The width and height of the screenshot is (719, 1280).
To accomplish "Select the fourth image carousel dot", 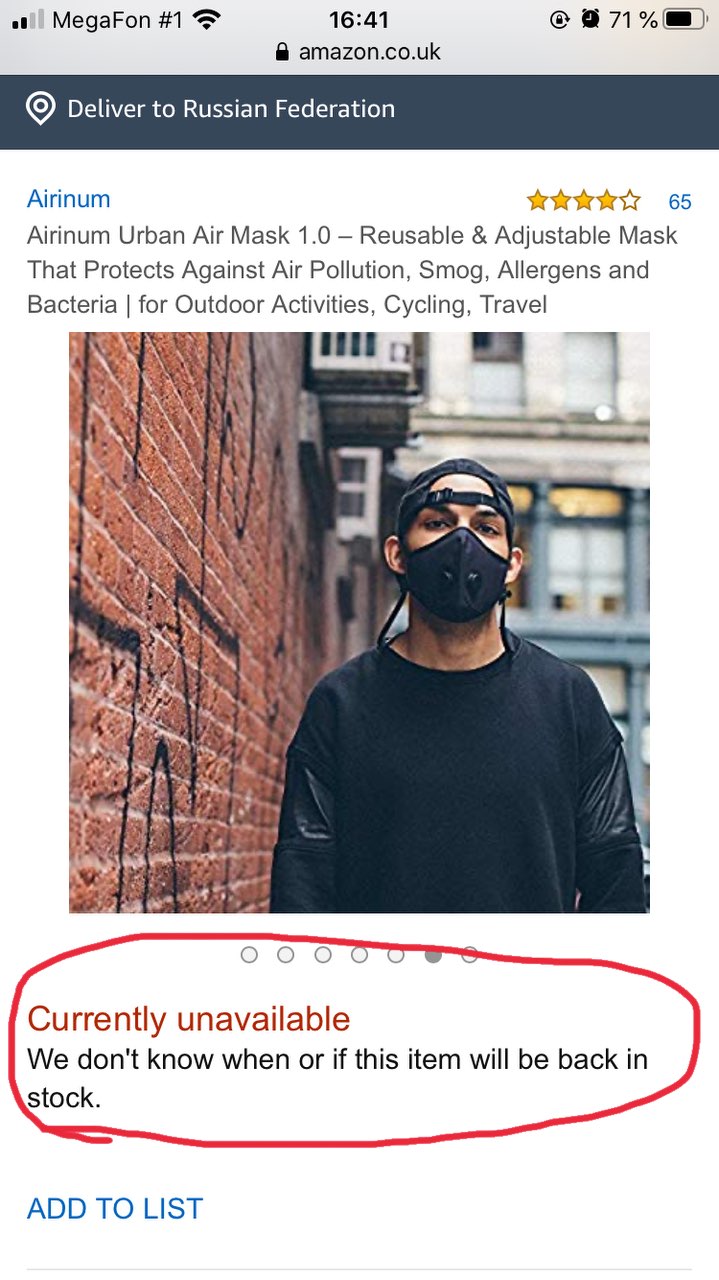I will [360, 955].
